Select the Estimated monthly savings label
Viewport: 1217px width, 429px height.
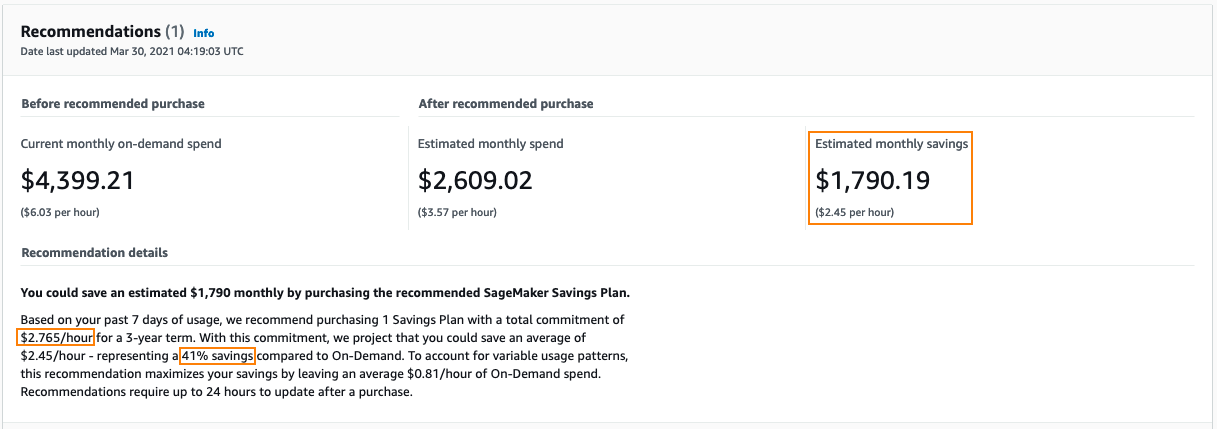click(891, 144)
